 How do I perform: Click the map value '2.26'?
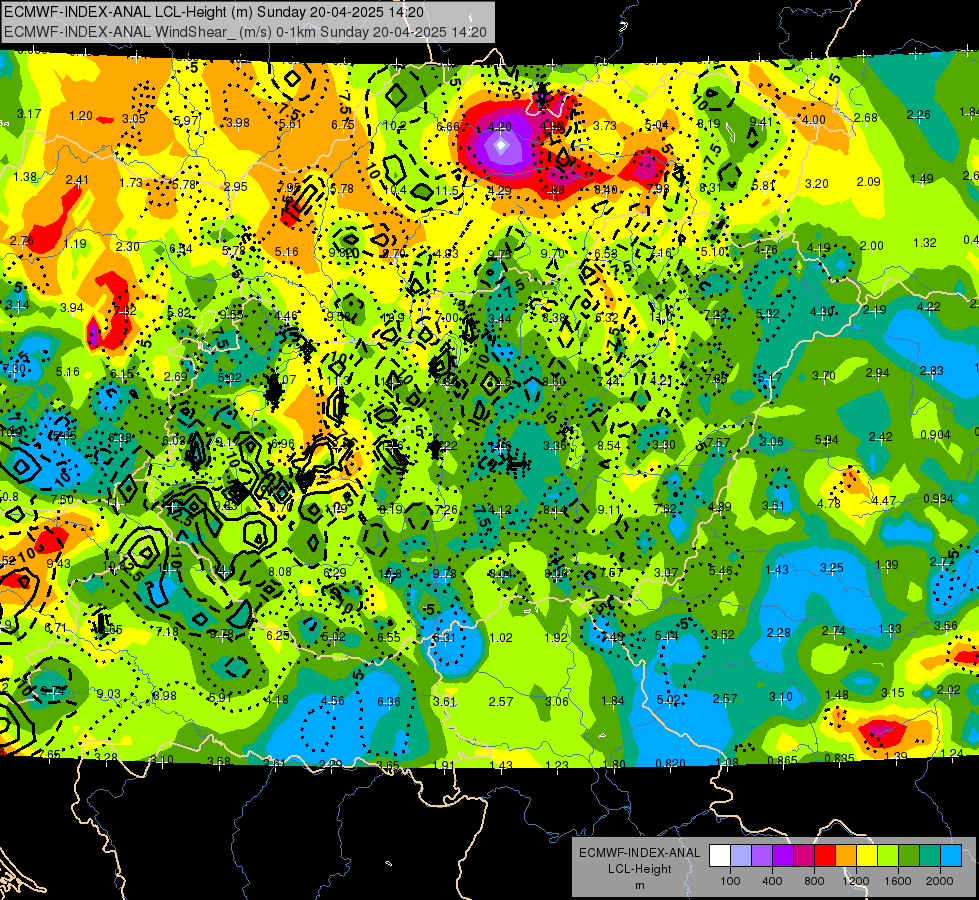click(918, 115)
